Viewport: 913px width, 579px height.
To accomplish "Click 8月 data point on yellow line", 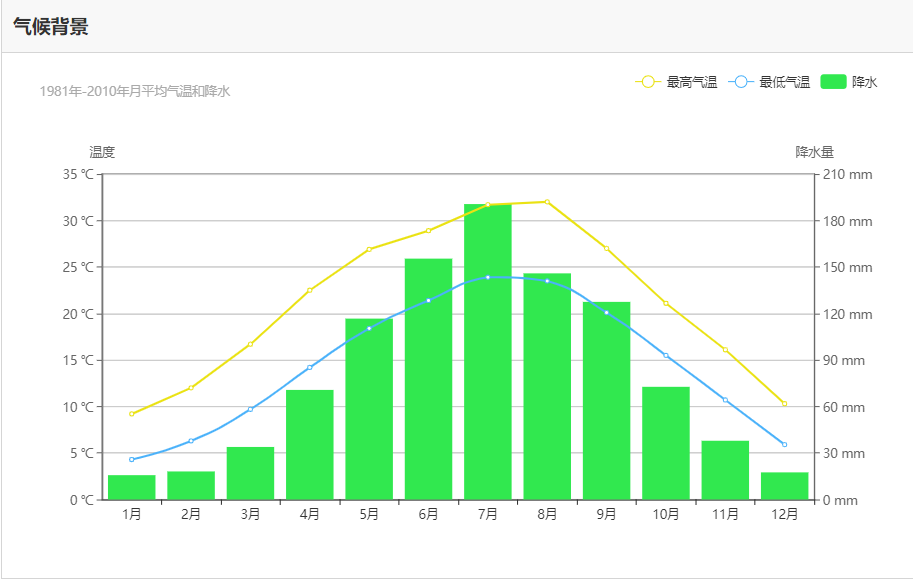I will pyautogui.click(x=547, y=202).
